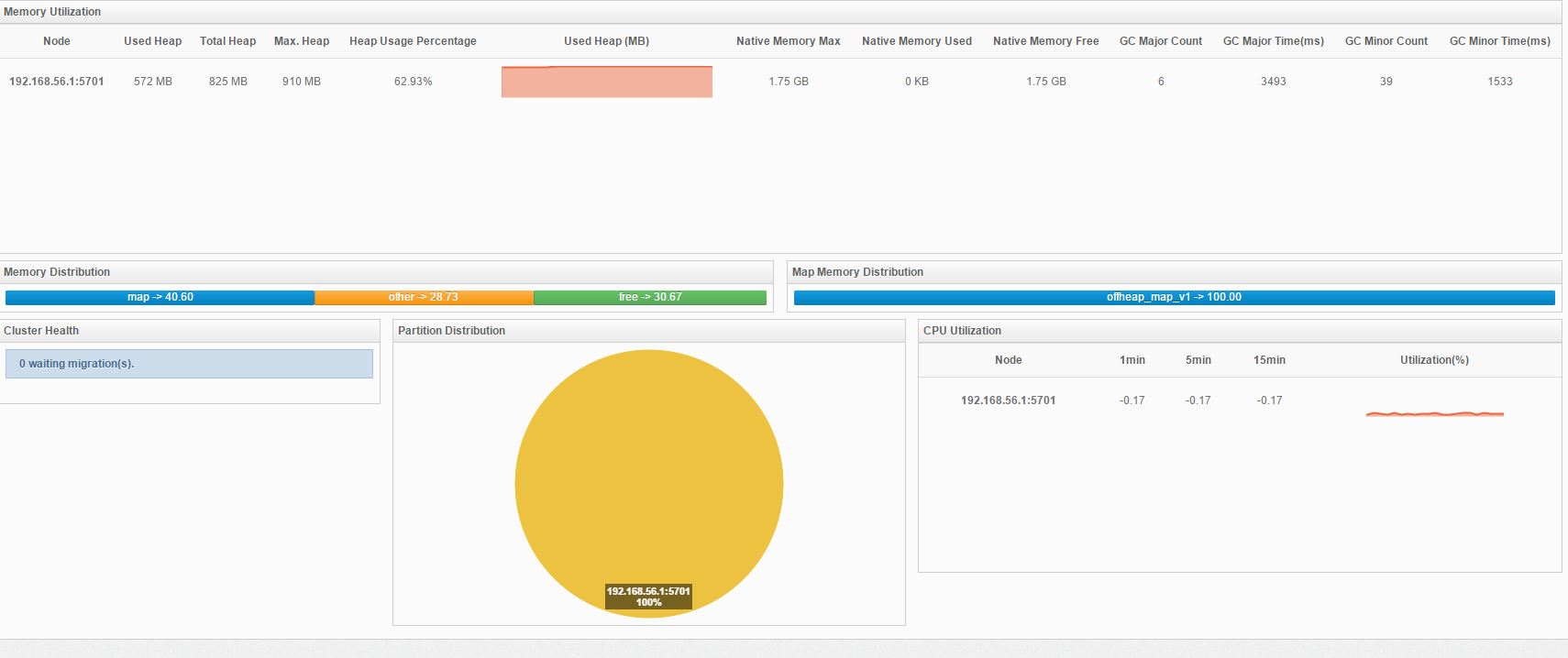This screenshot has width=1568, height=658.
Task: Click the GC Minor Count column header
Action: [x=1386, y=41]
